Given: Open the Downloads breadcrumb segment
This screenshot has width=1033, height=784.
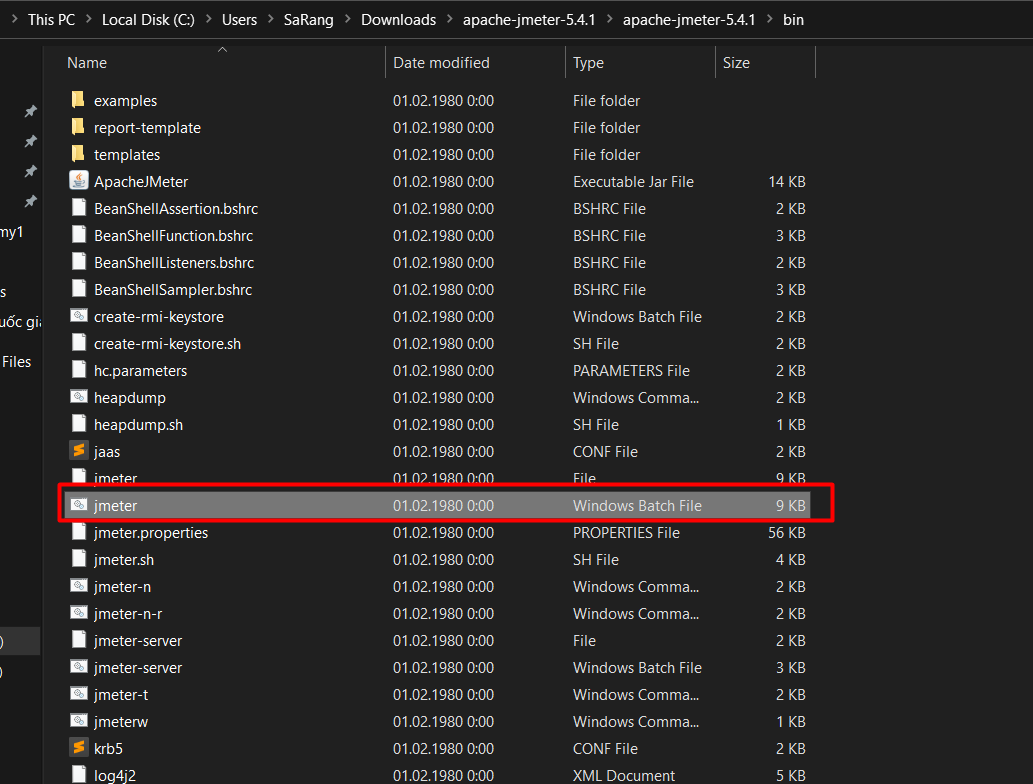Looking at the screenshot, I should [x=399, y=20].
